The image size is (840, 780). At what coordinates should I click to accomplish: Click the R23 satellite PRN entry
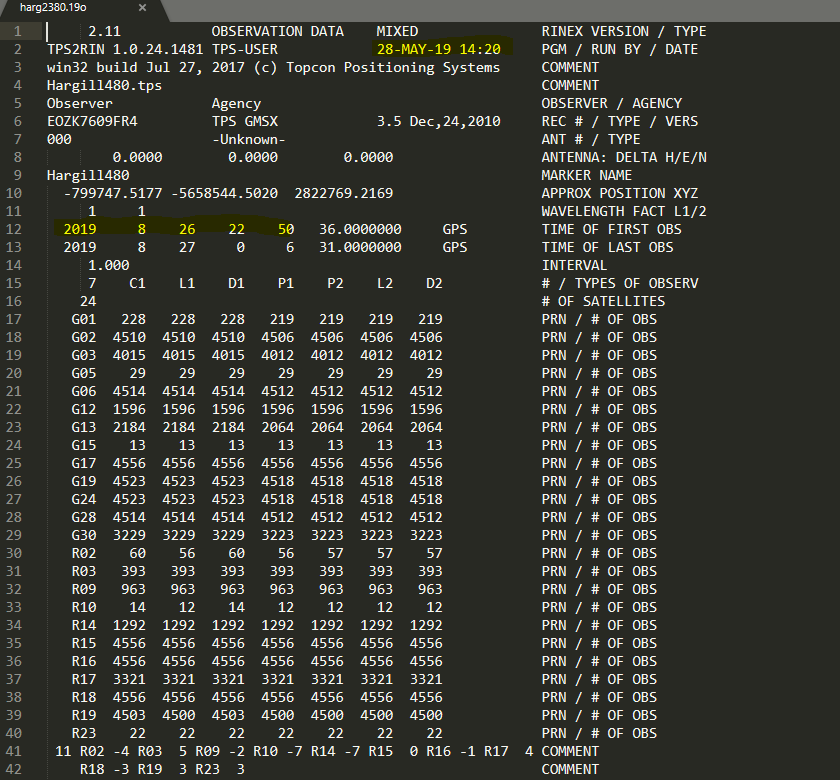click(83, 733)
